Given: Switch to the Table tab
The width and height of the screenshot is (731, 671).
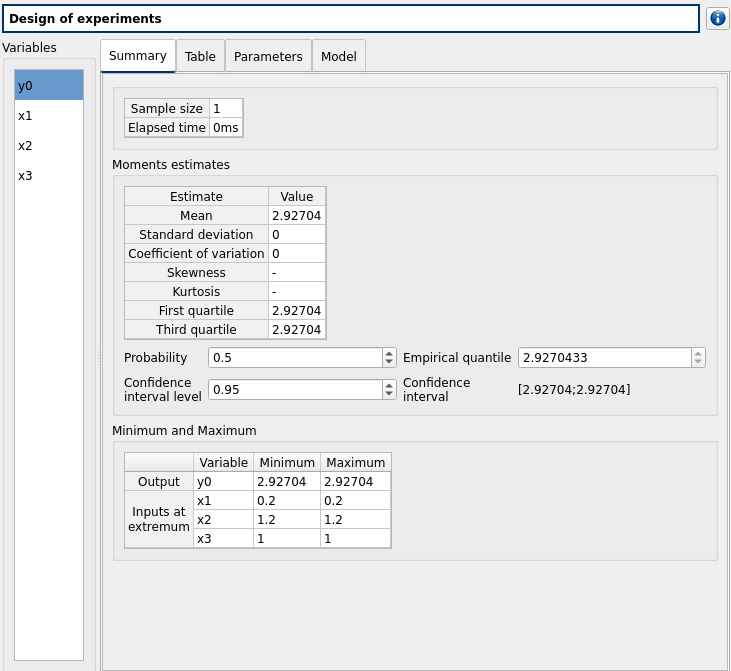Looking at the screenshot, I should click(x=200, y=56).
